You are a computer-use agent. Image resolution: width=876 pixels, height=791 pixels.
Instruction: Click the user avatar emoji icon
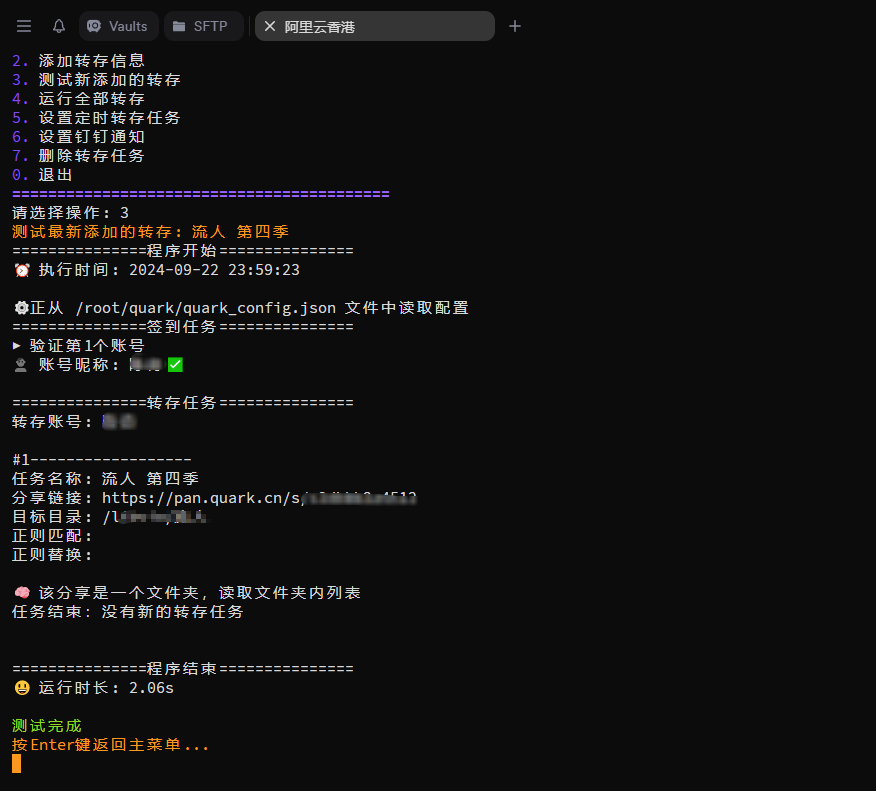coord(21,365)
